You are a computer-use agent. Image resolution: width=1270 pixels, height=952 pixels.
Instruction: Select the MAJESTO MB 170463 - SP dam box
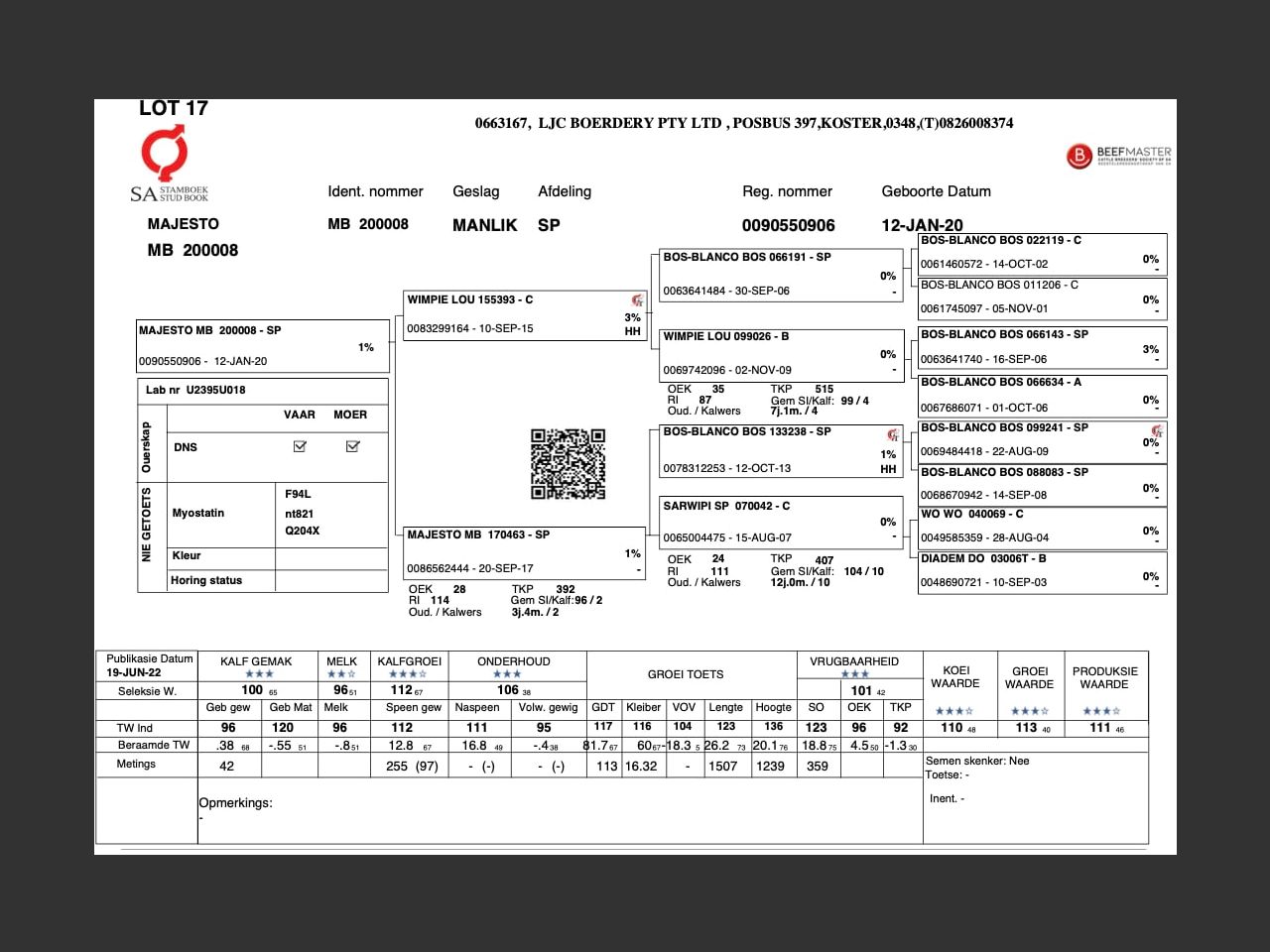point(522,550)
